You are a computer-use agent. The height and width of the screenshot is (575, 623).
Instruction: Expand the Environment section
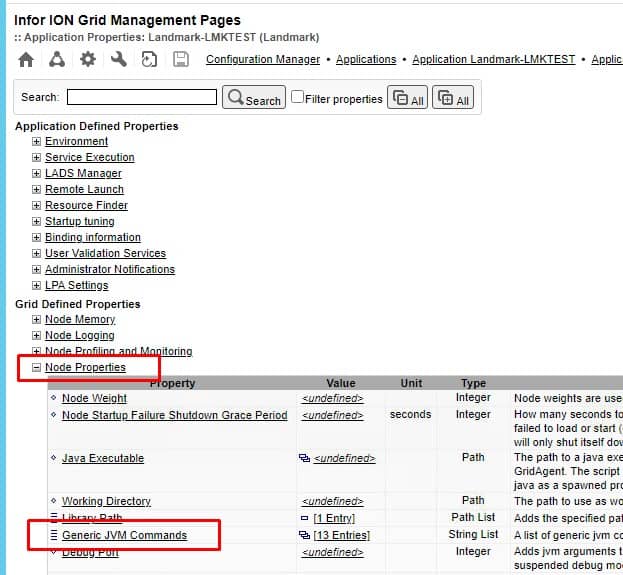pos(36,141)
